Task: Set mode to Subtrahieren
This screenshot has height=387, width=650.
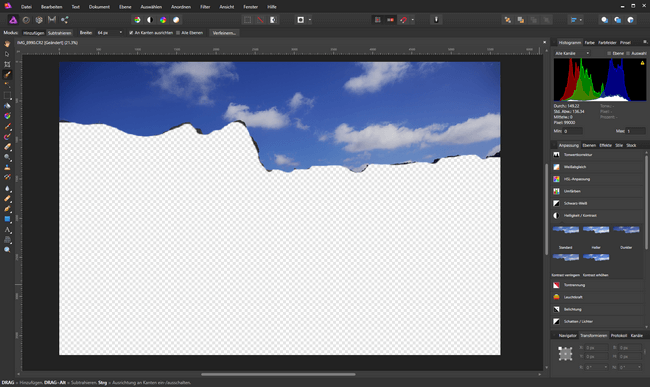Action: (x=59, y=33)
